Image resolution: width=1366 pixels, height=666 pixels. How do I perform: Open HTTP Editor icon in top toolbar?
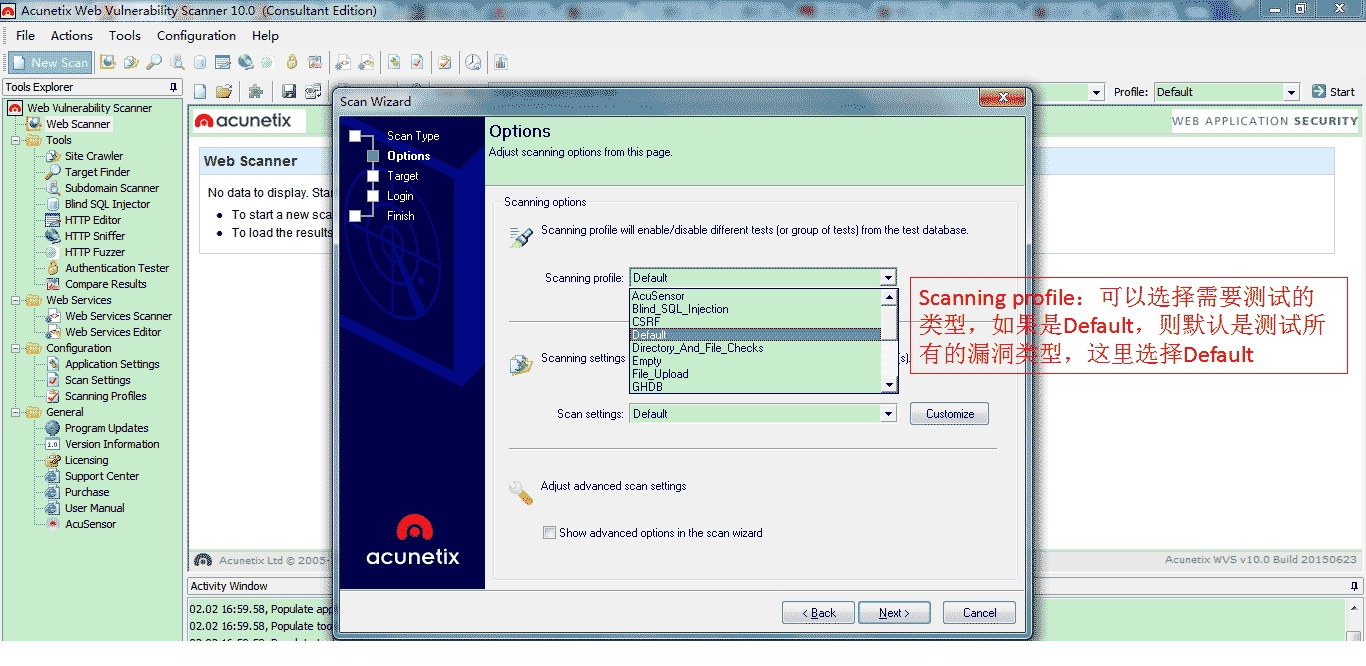pyautogui.click(x=222, y=62)
